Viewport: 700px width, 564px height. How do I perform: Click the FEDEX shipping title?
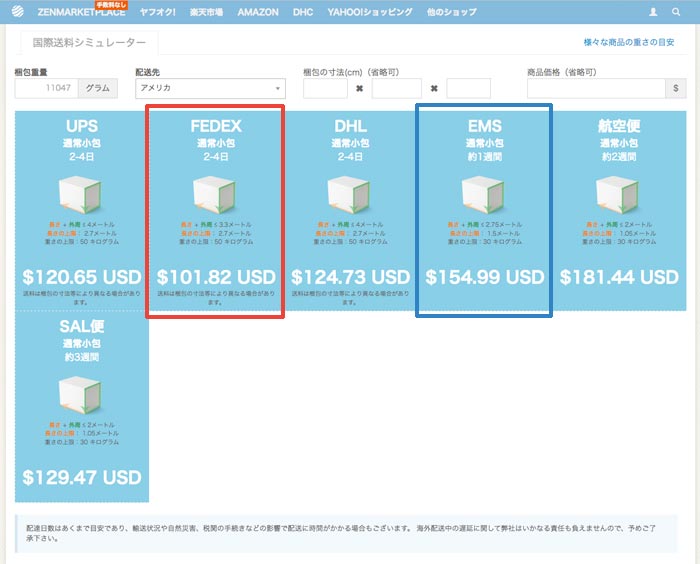click(216, 126)
